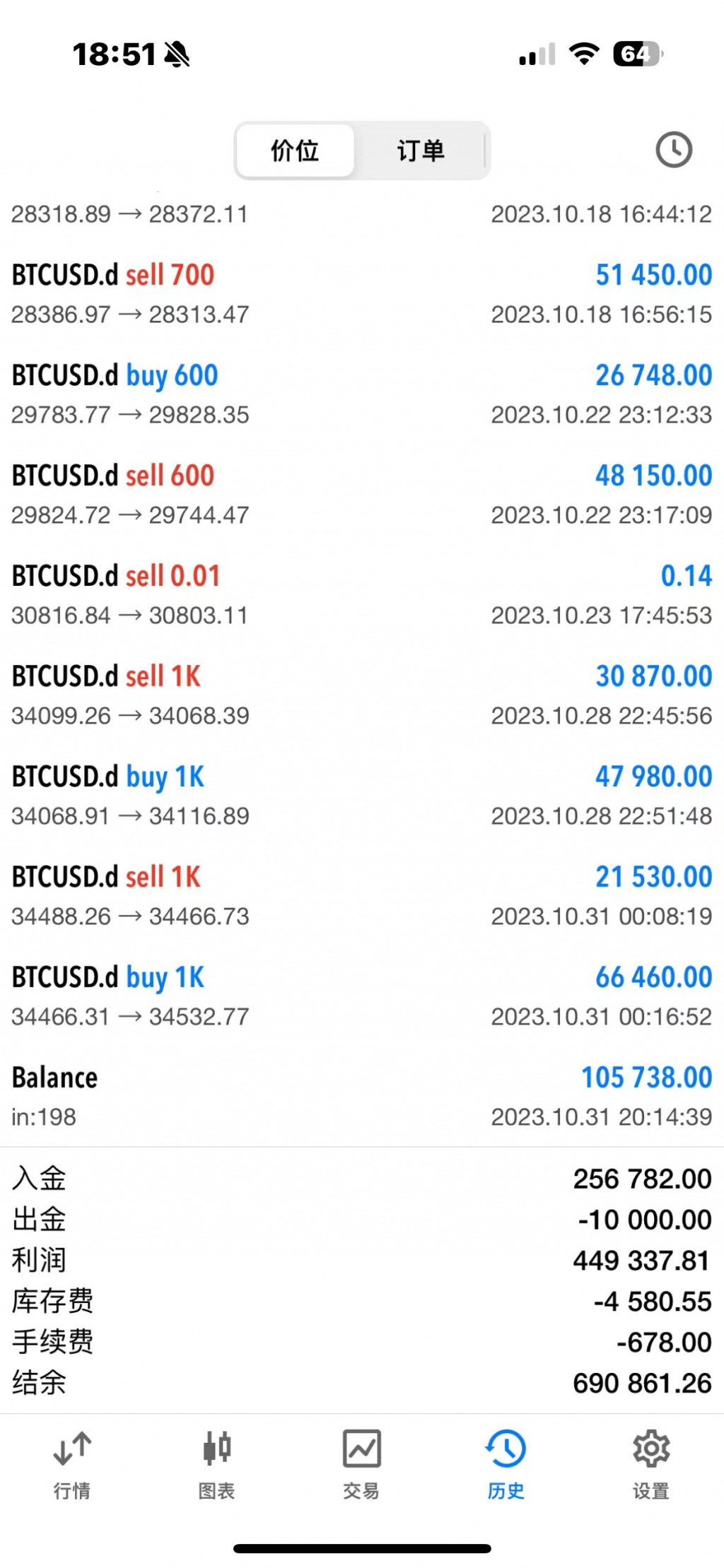Open the 图表 candlestick chart icon
This screenshot has height=1568, width=724.
216,1448
